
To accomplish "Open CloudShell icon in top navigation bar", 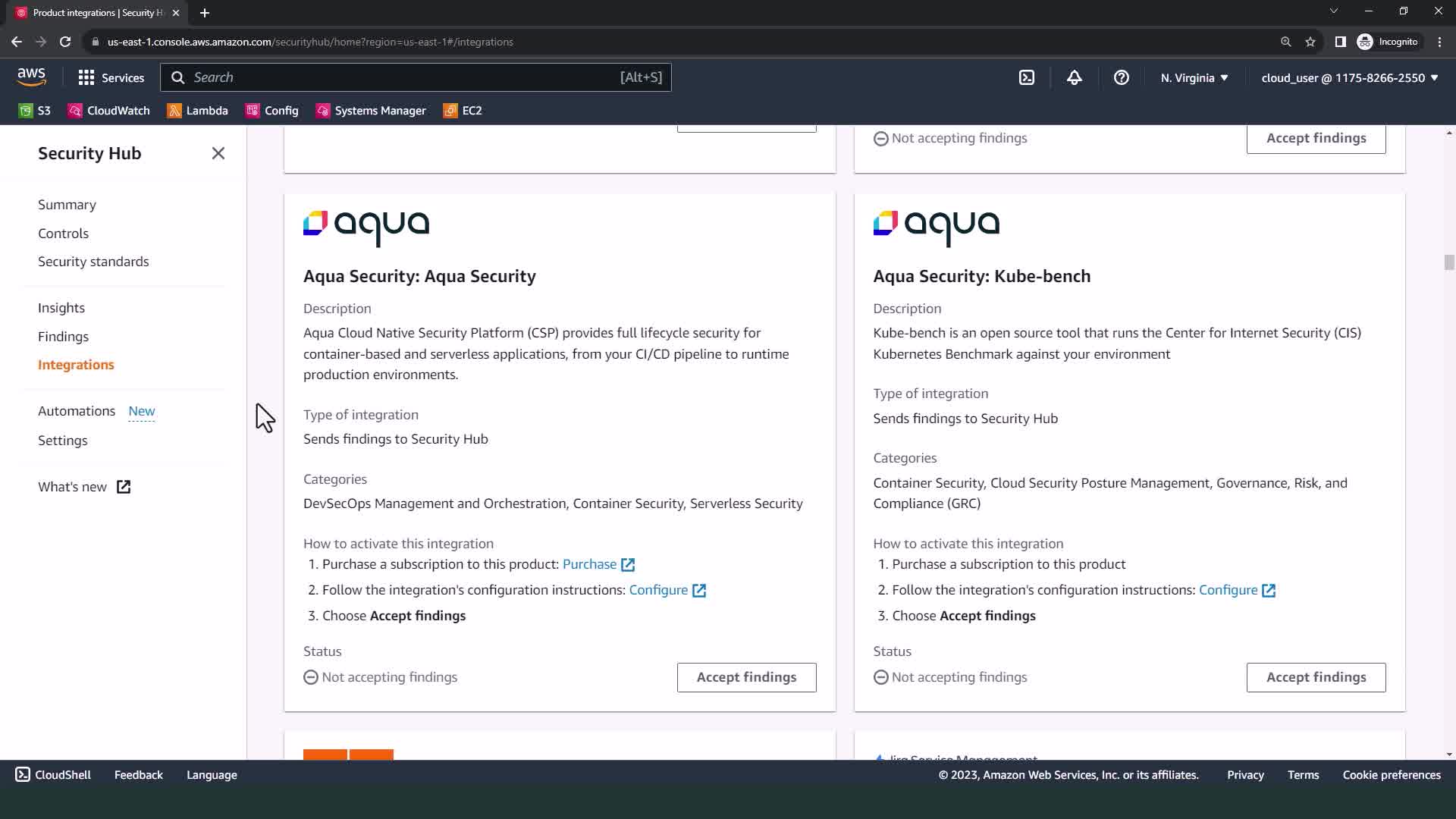I will point(1026,77).
